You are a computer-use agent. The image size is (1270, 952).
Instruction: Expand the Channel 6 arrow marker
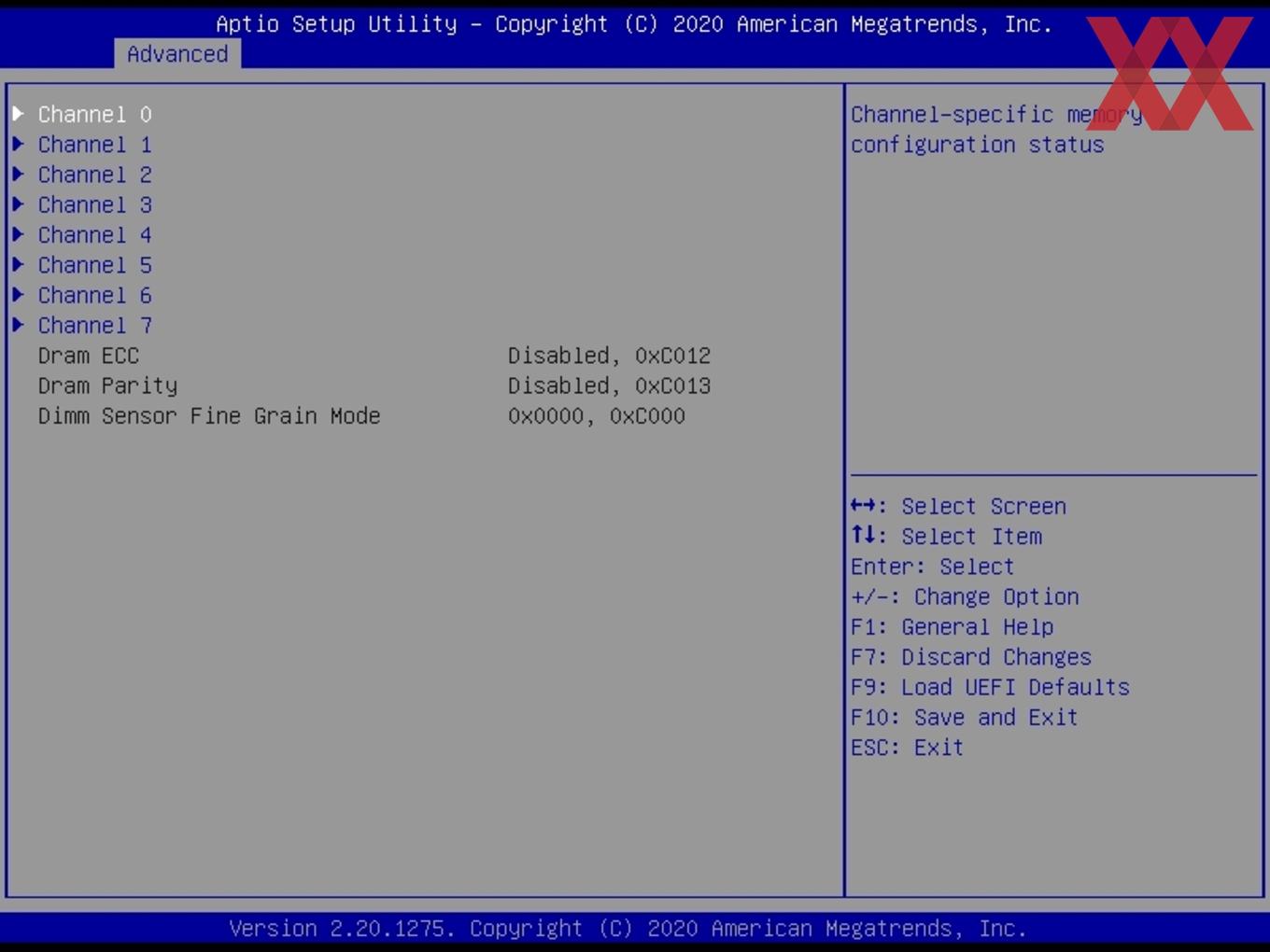coord(18,294)
